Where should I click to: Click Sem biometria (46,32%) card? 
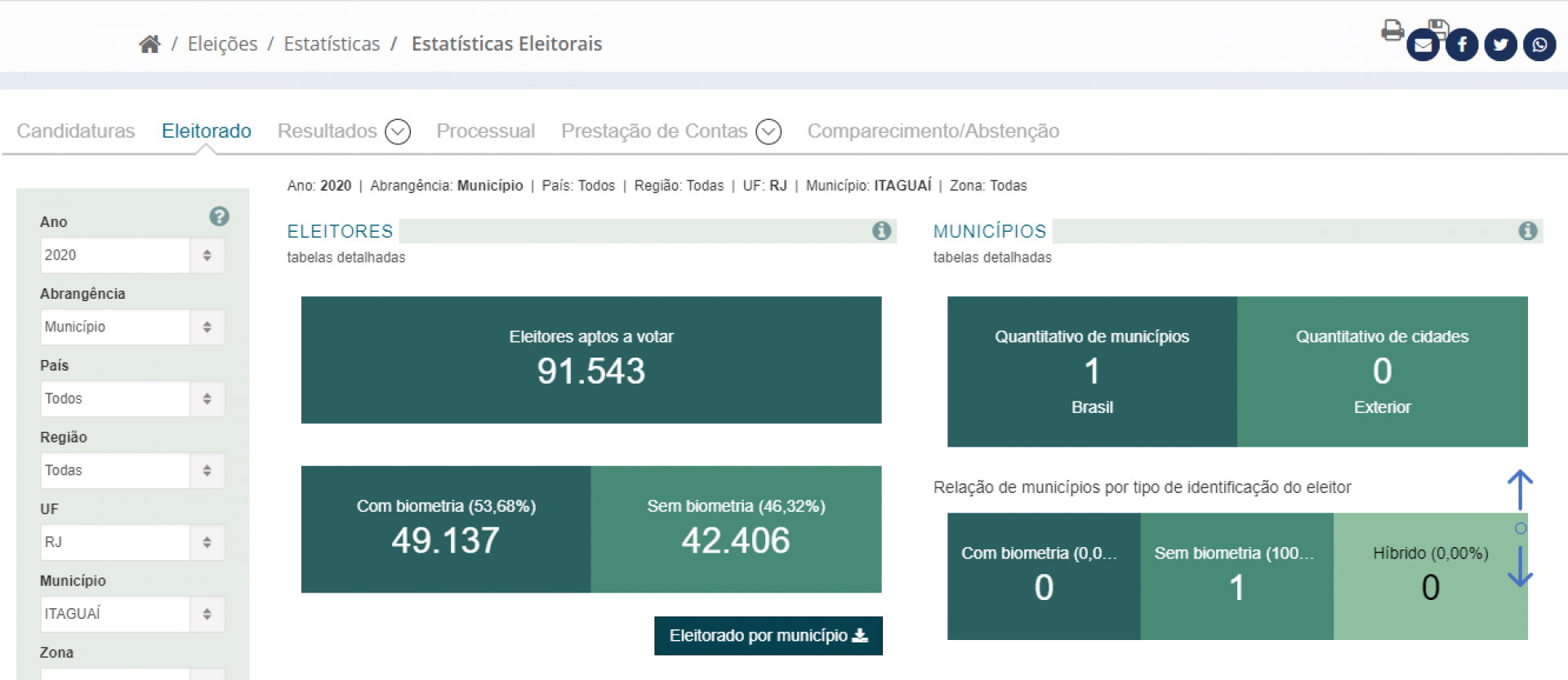737,530
